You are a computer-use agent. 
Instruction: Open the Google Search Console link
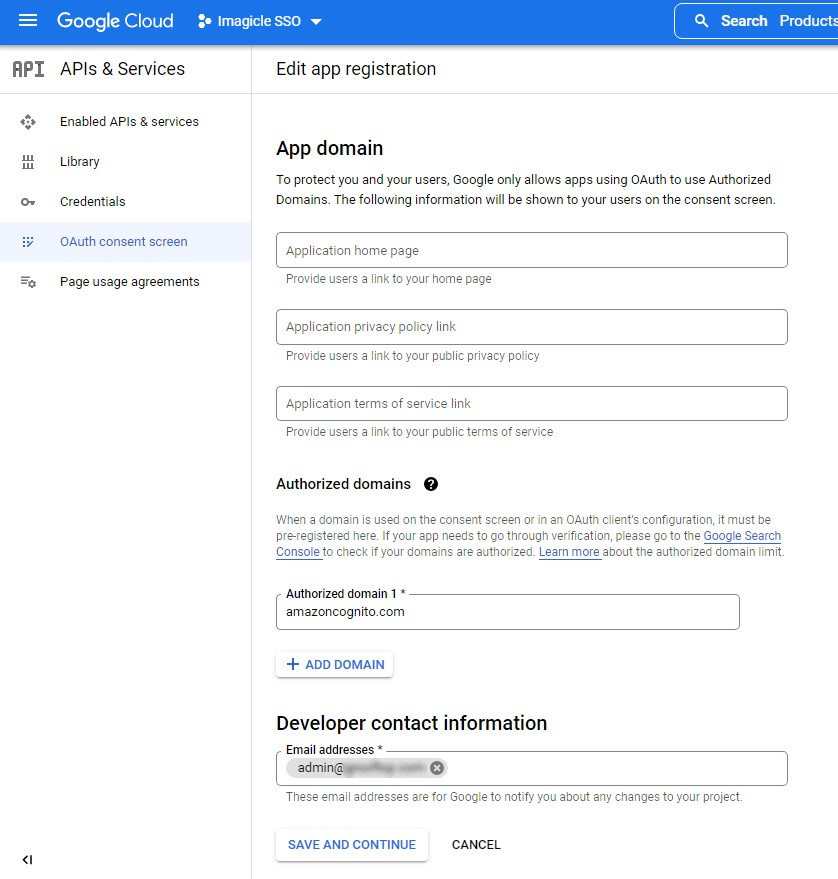coord(742,536)
